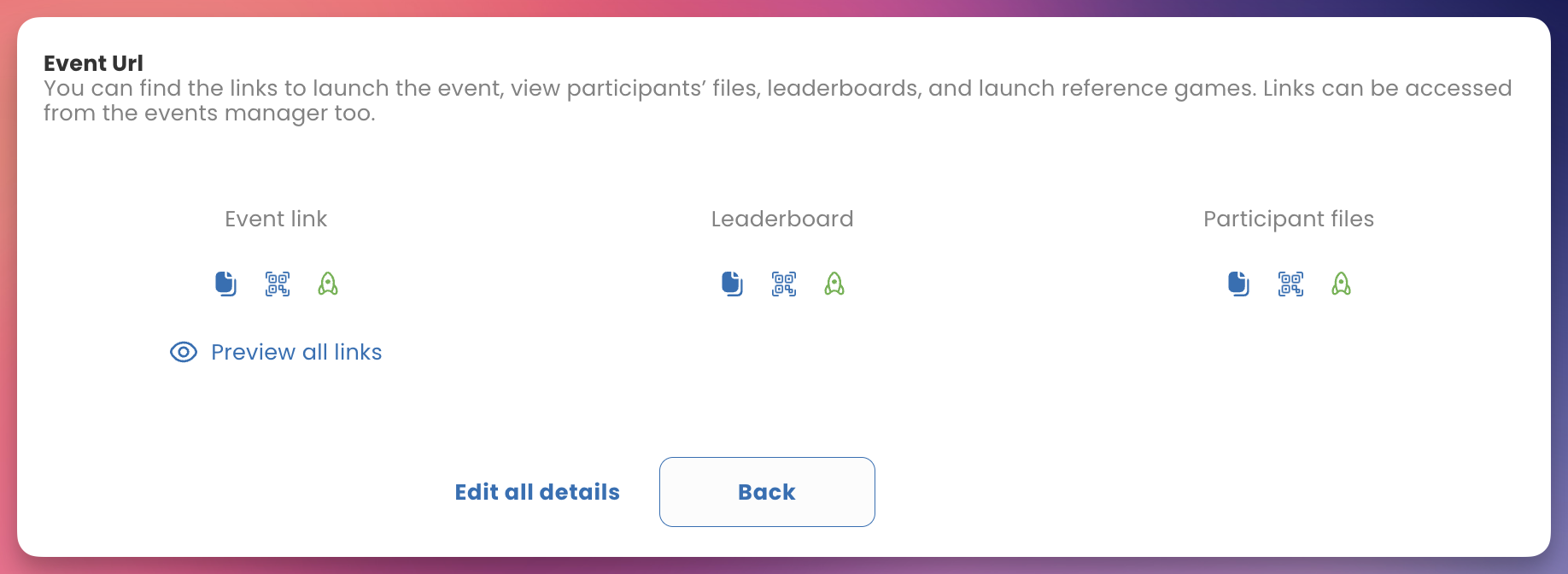Click the word 'Preview' in Preview all links
This screenshot has width=1568, height=574.
click(x=253, y=352)
